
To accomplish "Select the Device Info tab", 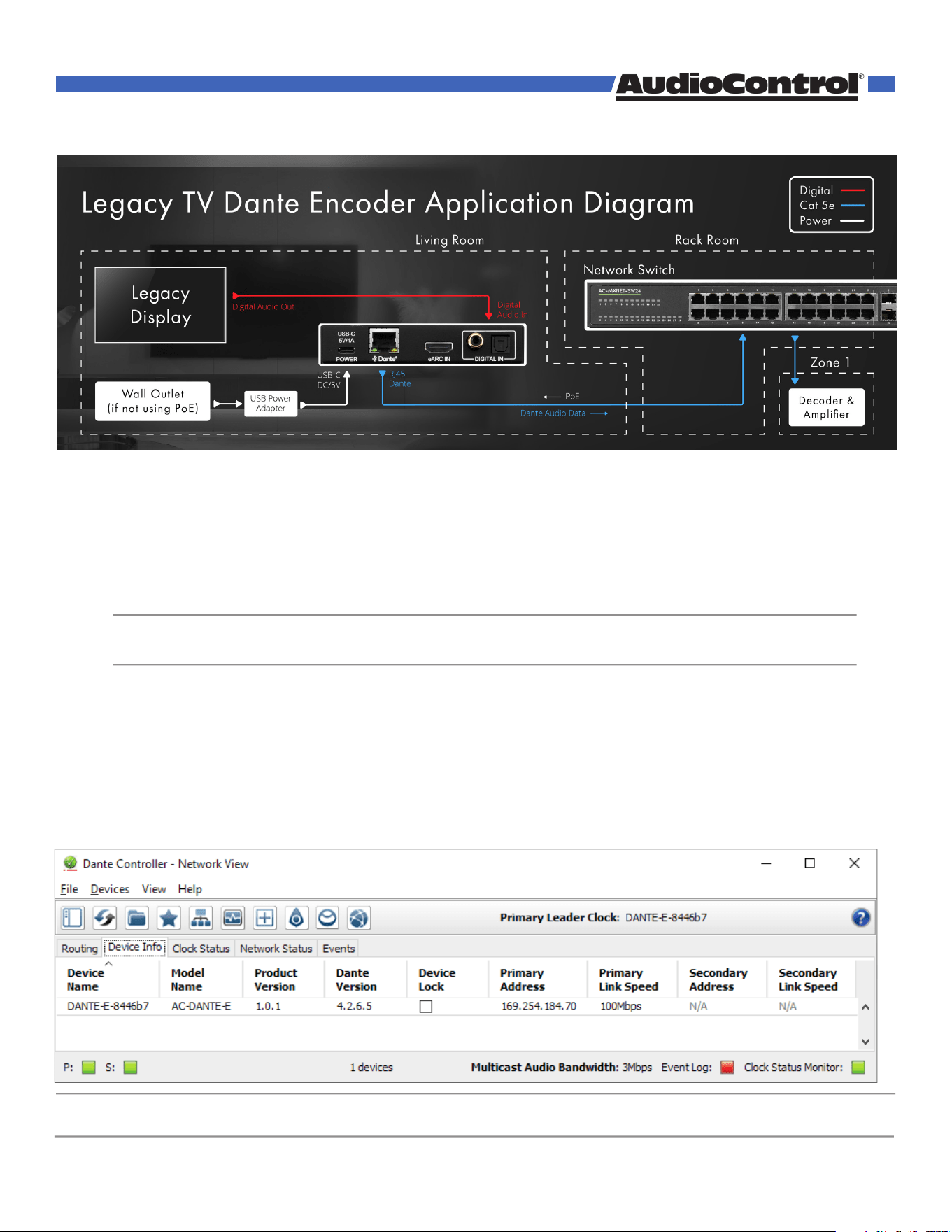I will (x=135, y=947).
